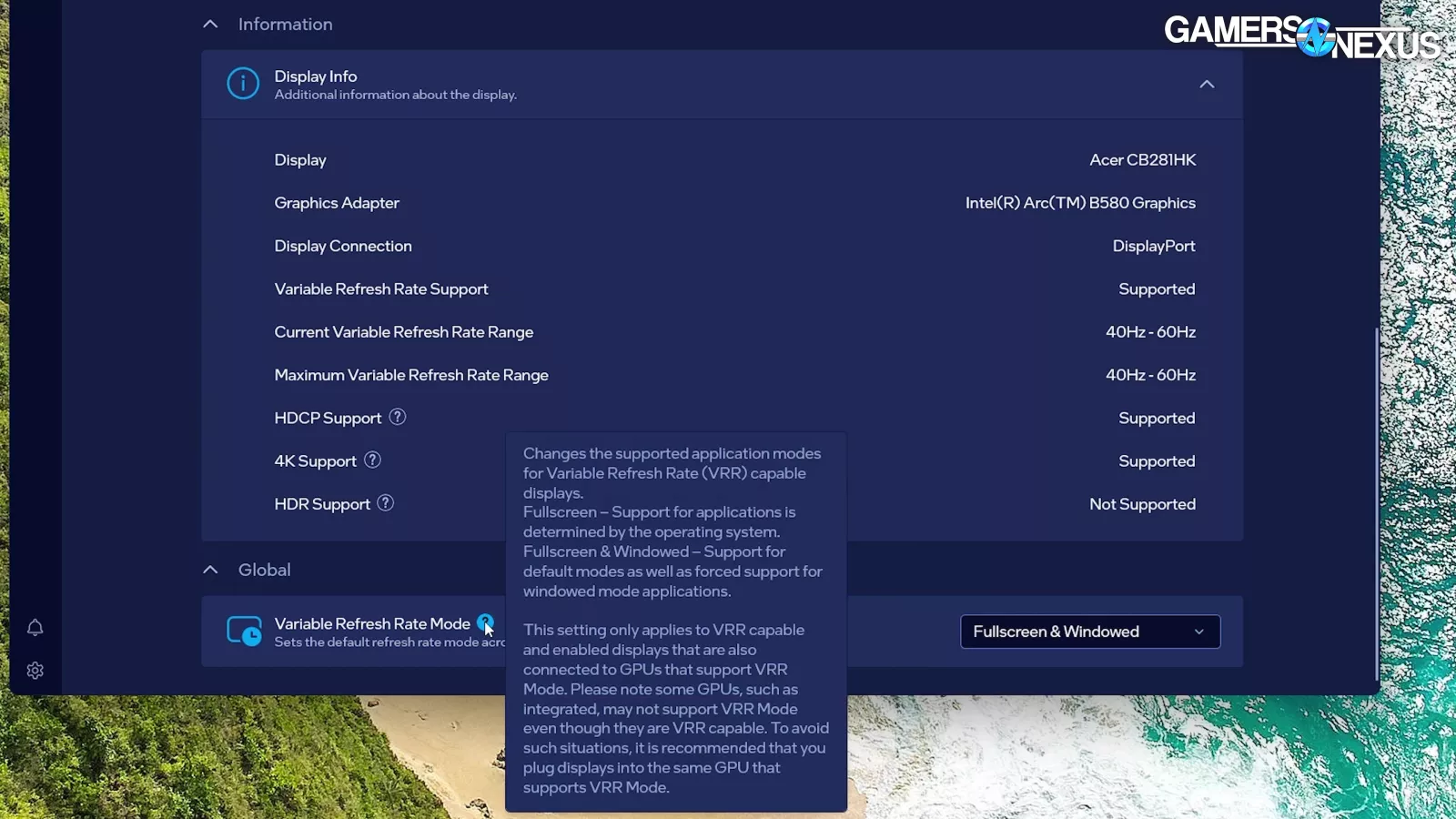This screenshot has height=819, width=1456.
Task: Open the HDCP Support help icon
Action: (398, 417)
